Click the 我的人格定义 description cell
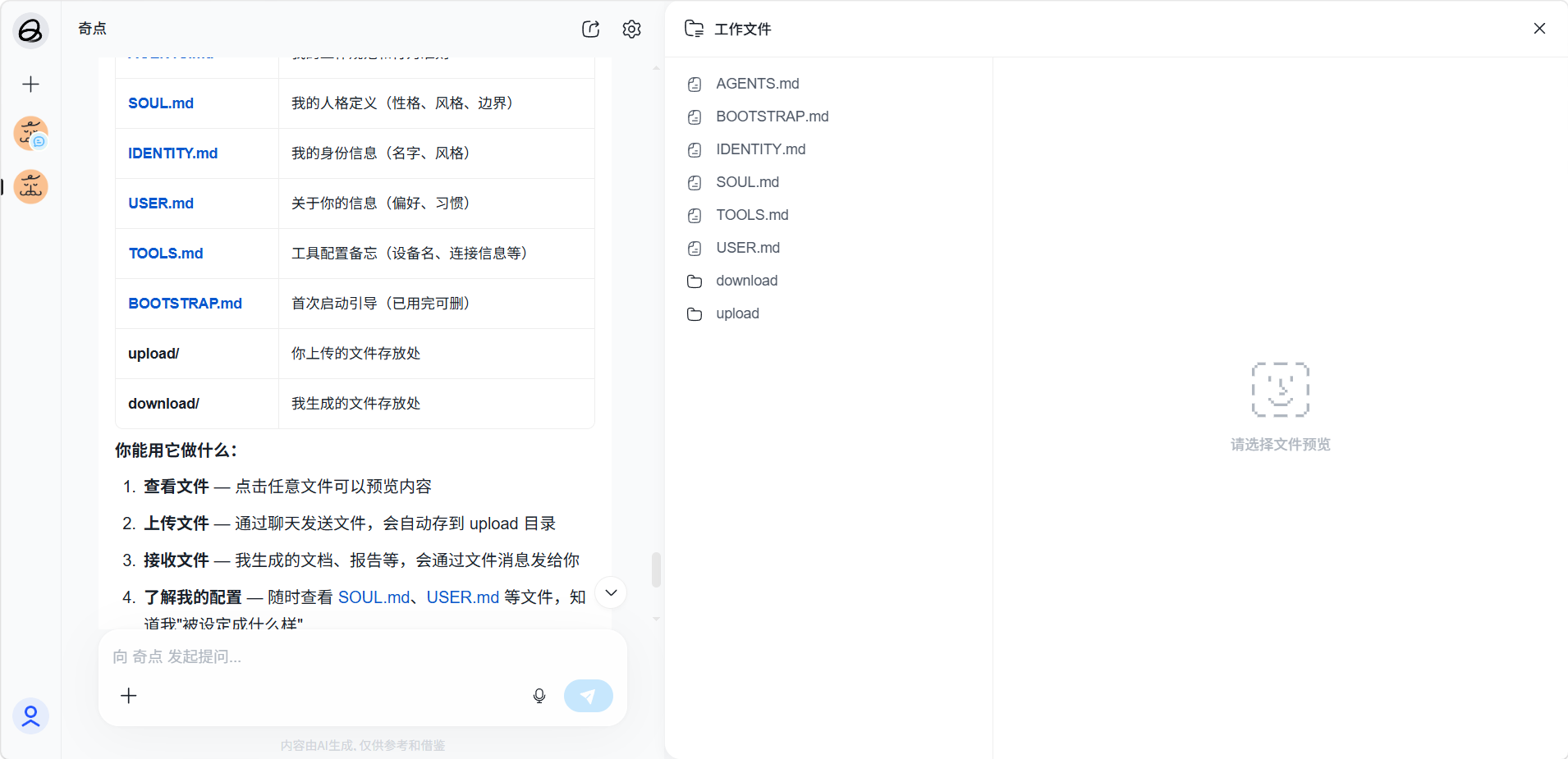The width and height of the screenshot is (1568, 759). 437,103
